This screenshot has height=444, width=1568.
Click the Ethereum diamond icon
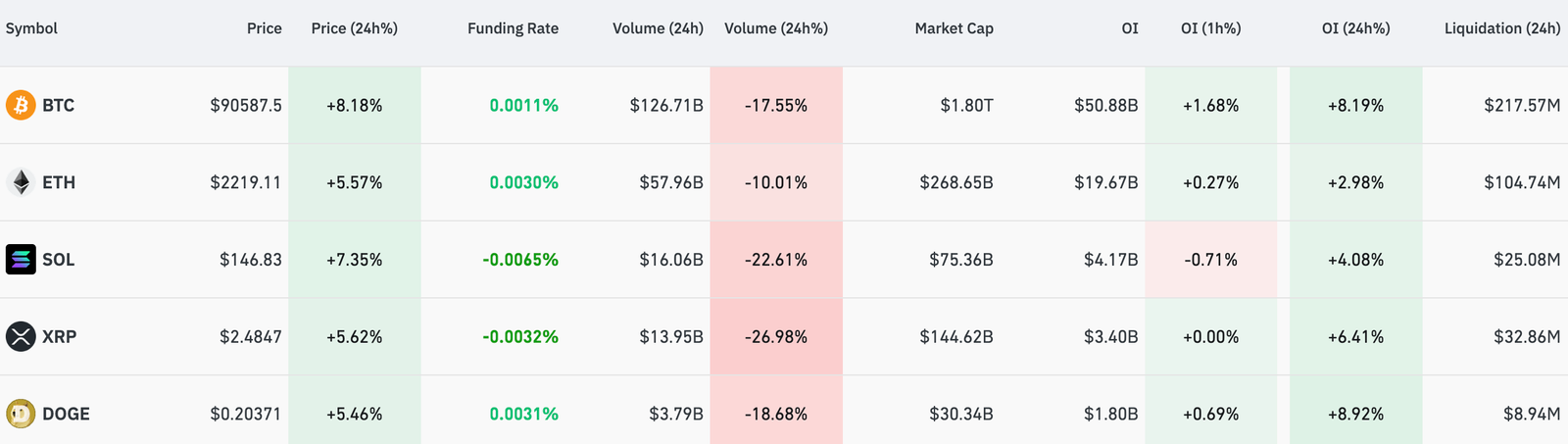click(x=21, y=182)
